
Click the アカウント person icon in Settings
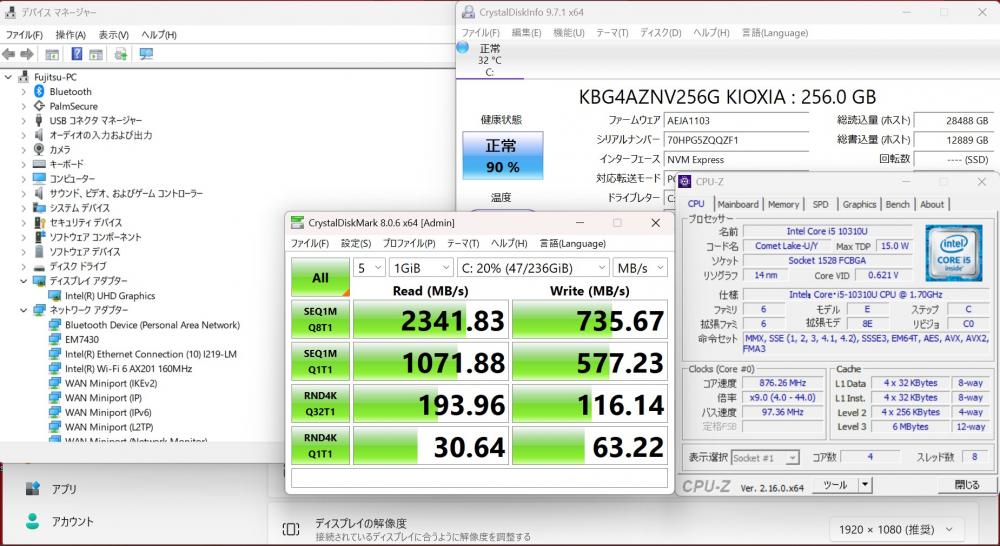[x=33, y=521]
